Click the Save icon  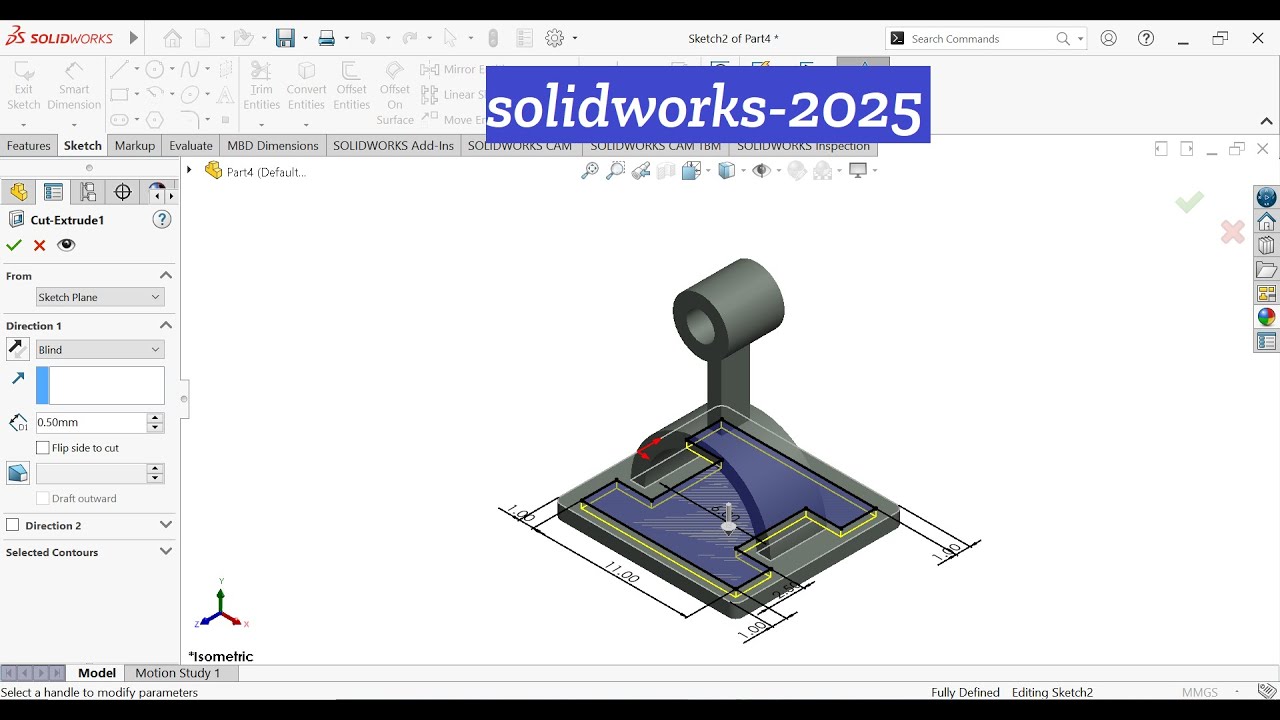pyautogui.click(x=286, y=38)
